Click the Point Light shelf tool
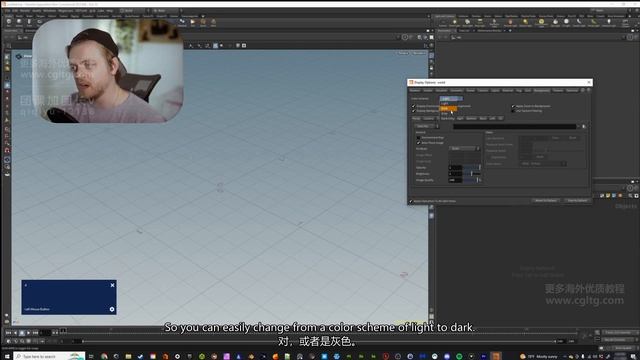640x360 pixels. [x=455, y=22]
